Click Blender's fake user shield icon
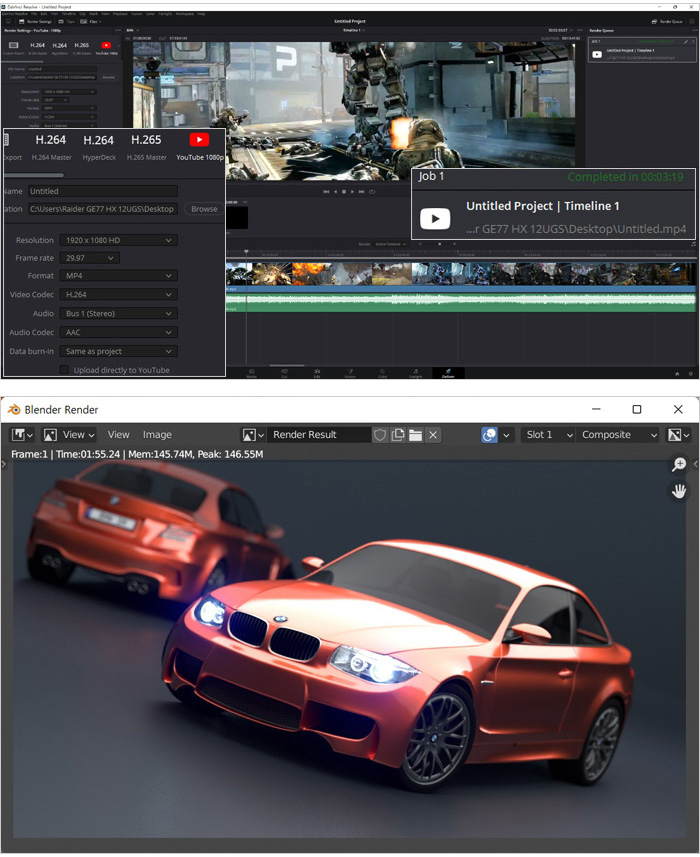The height and width of the screenshot is (857, 700). [x=380, y=435]
